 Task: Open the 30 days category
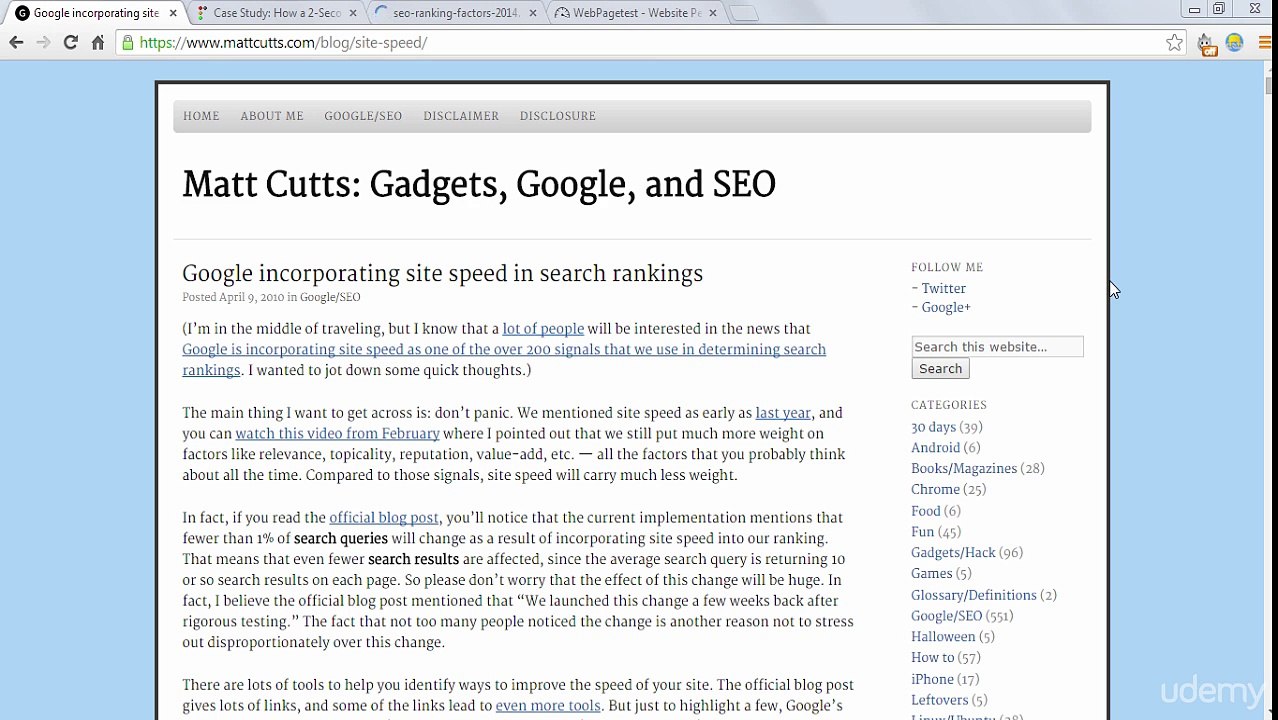click(933, 427)
